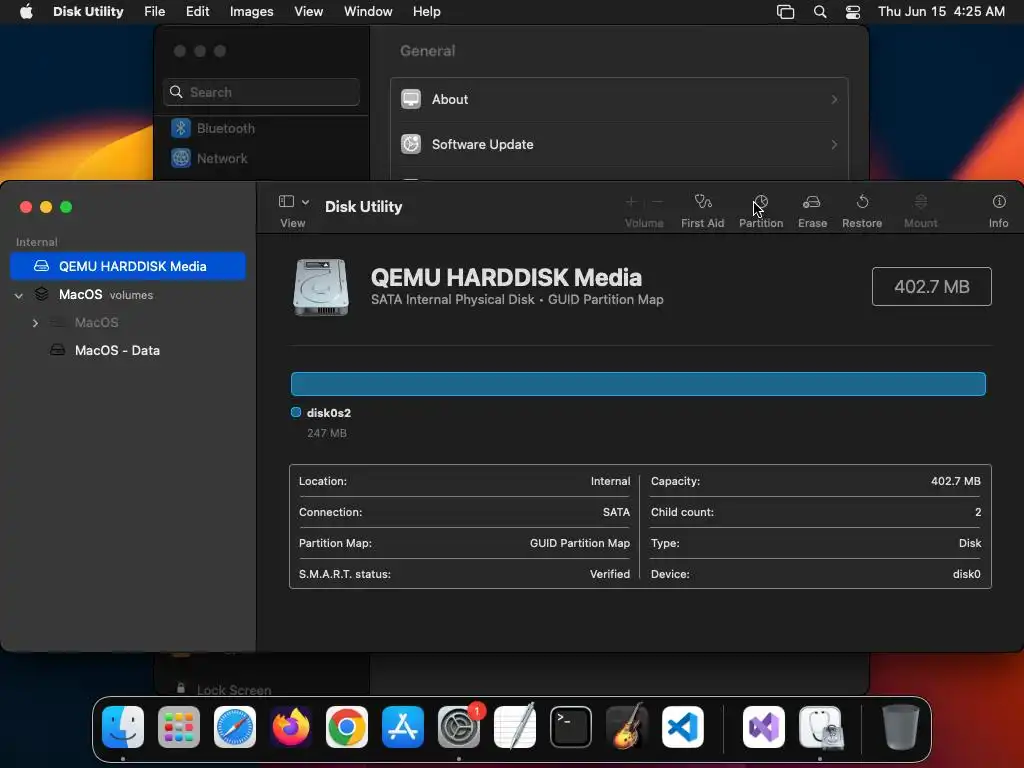
Task: Open Terminal from the Dock
Action: tap(571, 727)
